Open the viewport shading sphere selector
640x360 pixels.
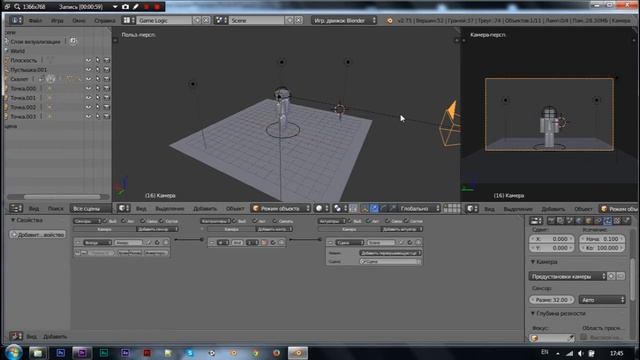point(322,209)
